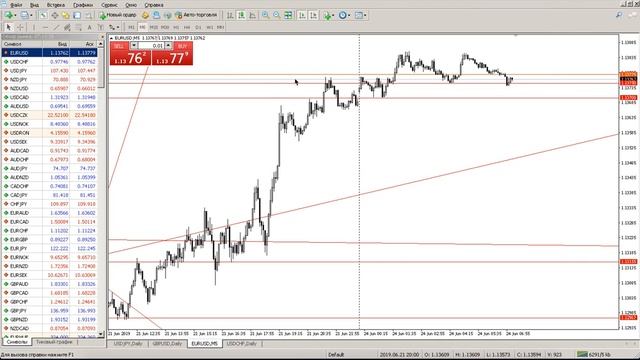
Task: Switch timeframe to H1
Action: (x=176, y=27)
